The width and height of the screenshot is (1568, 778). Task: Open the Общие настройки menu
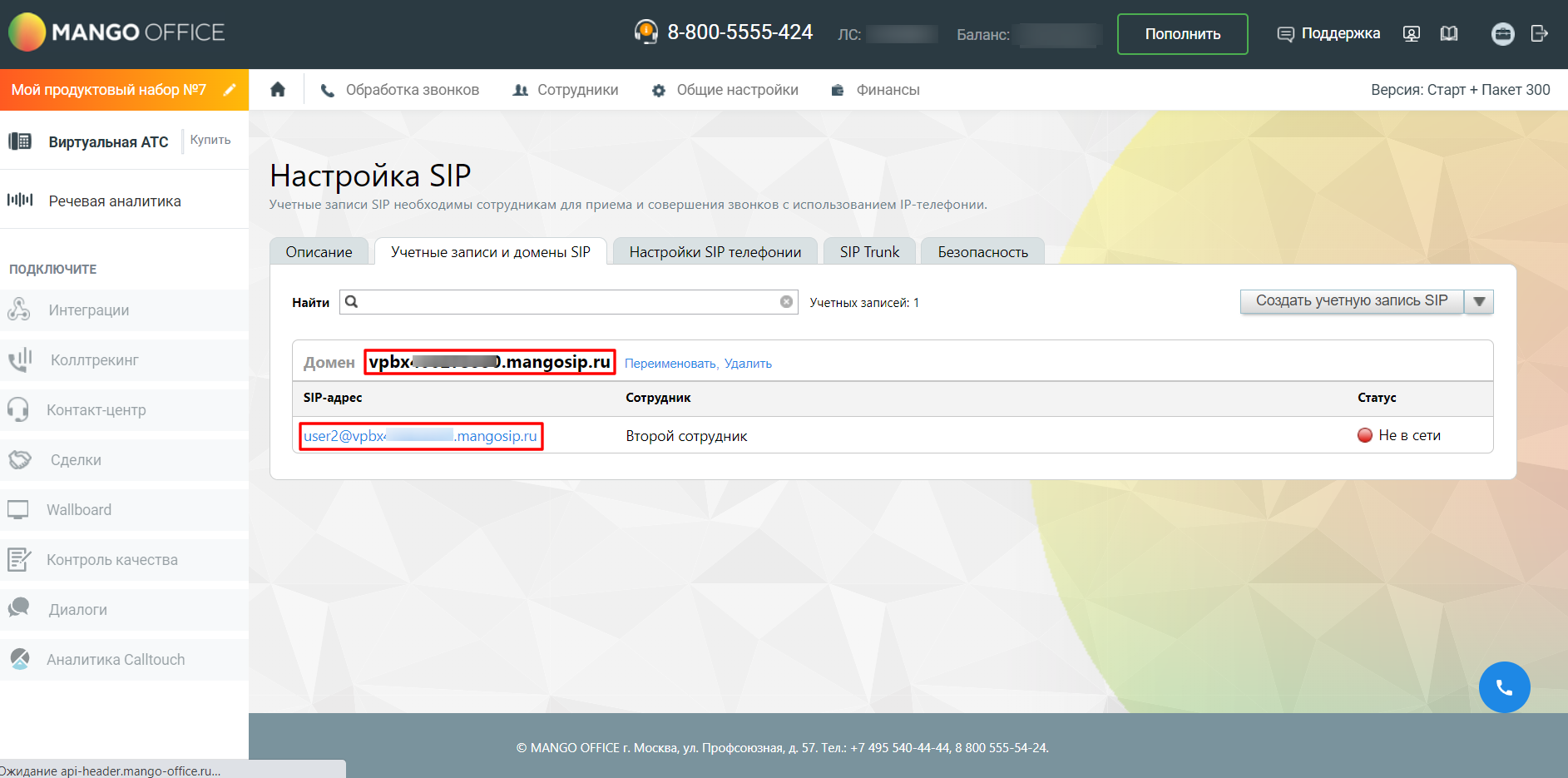725,90
